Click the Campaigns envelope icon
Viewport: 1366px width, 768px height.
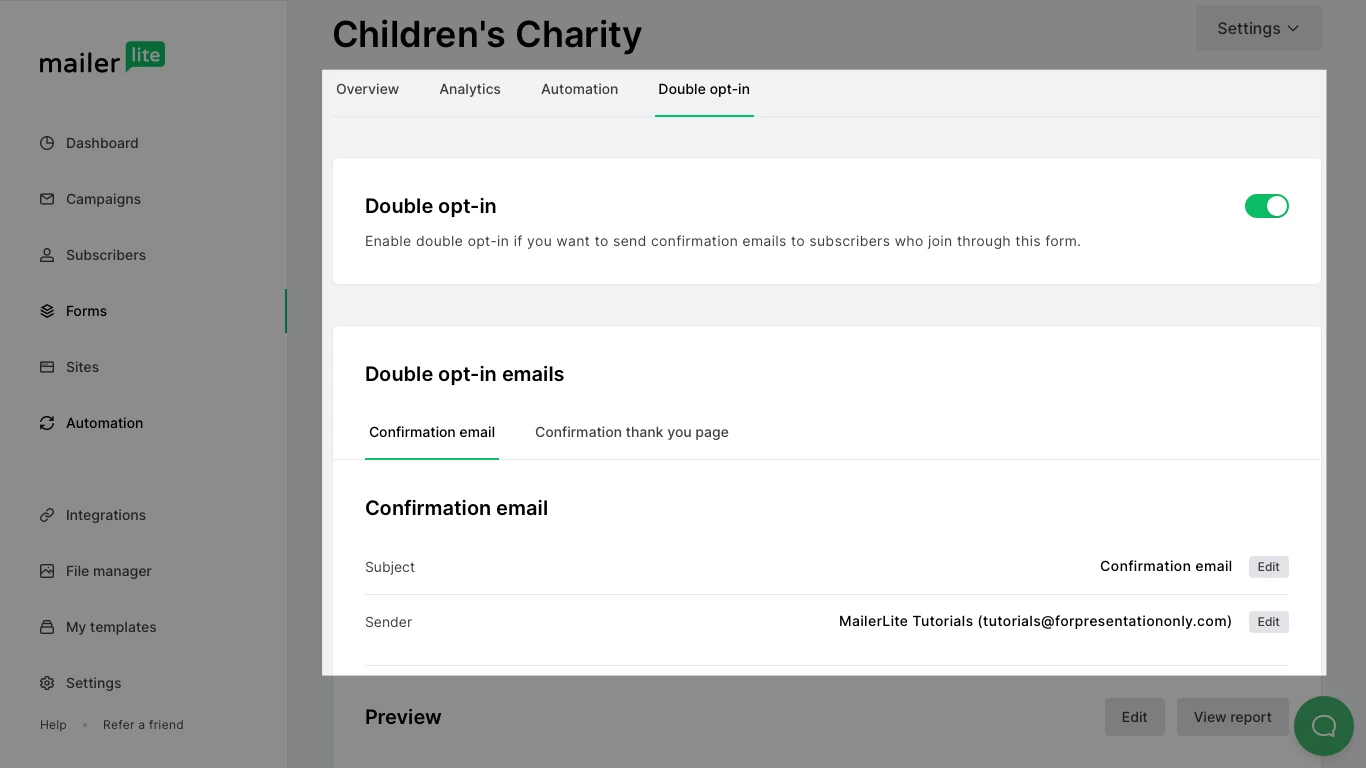click(47, 199)
